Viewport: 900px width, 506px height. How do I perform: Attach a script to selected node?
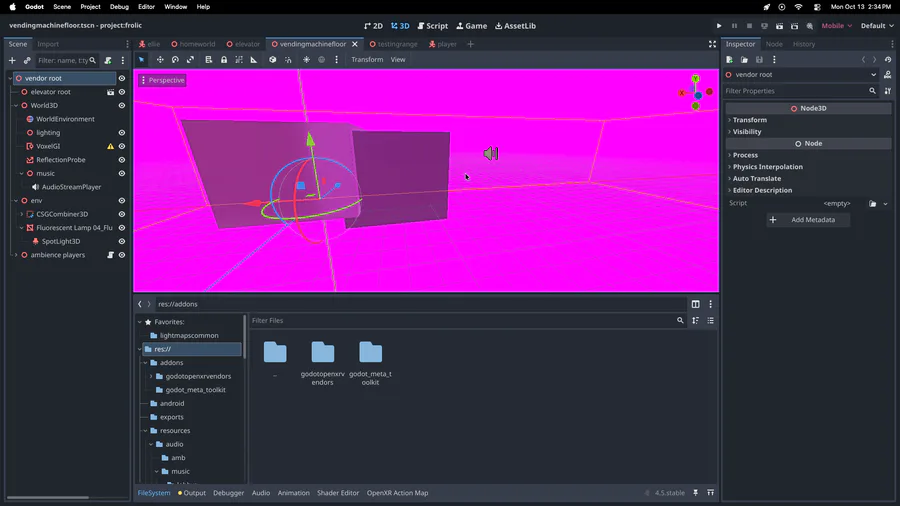(108, 60)
